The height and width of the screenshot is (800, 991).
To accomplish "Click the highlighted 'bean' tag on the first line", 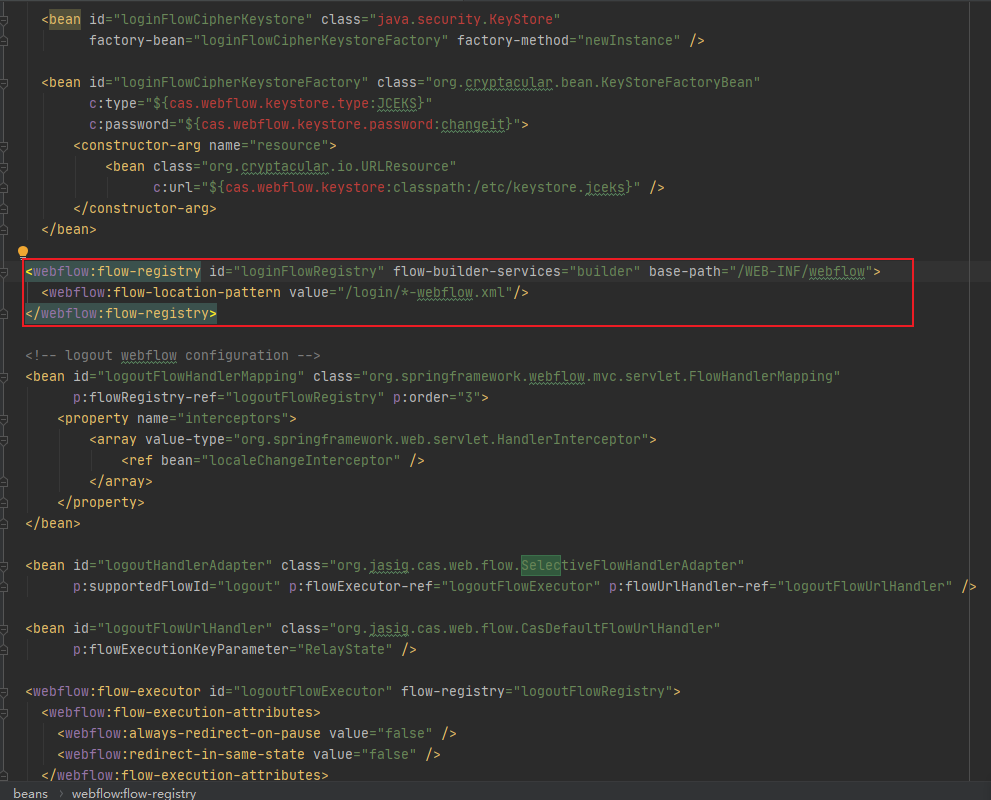I will coord(64,20).
